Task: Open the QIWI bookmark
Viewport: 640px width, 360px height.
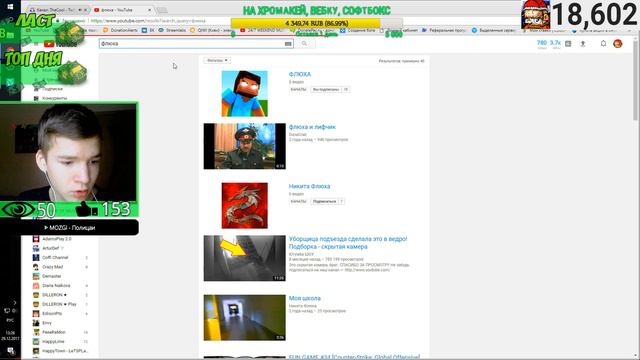Action: coord(212,30)
